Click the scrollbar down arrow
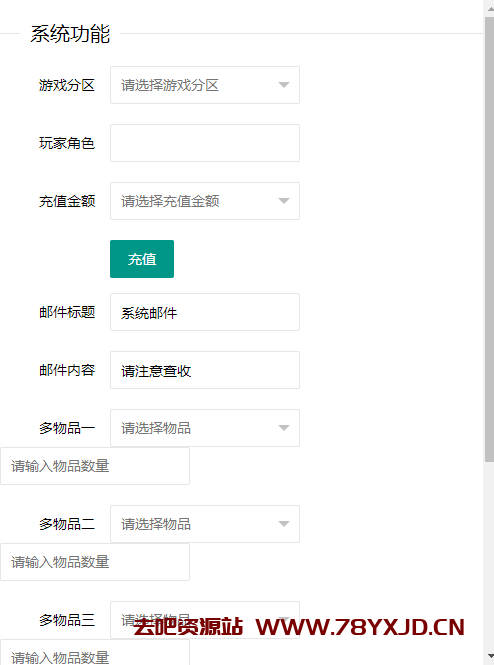The image size is (494, 665). (x=490, y=657)
